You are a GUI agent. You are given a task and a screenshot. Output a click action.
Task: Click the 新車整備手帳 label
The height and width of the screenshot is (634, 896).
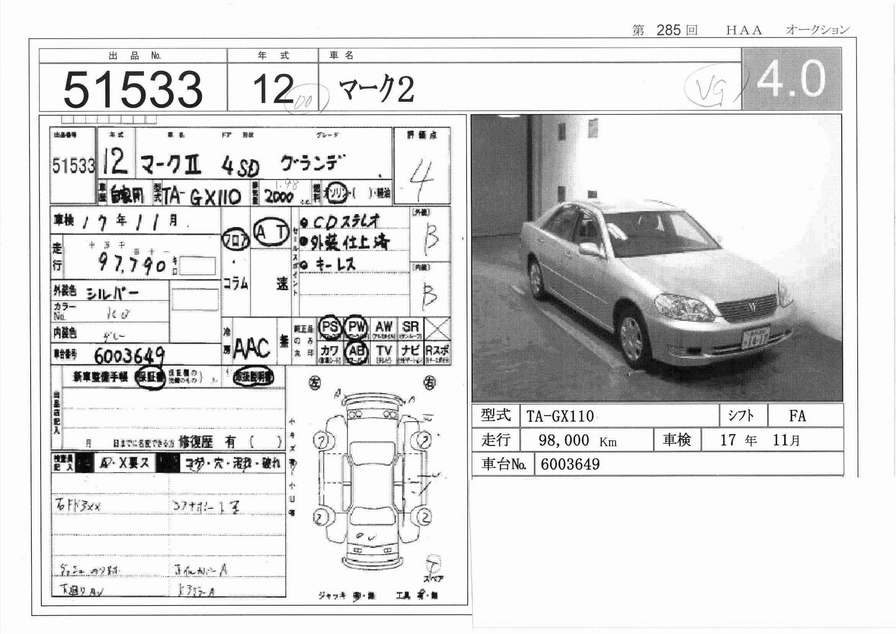tap(100, 377)
